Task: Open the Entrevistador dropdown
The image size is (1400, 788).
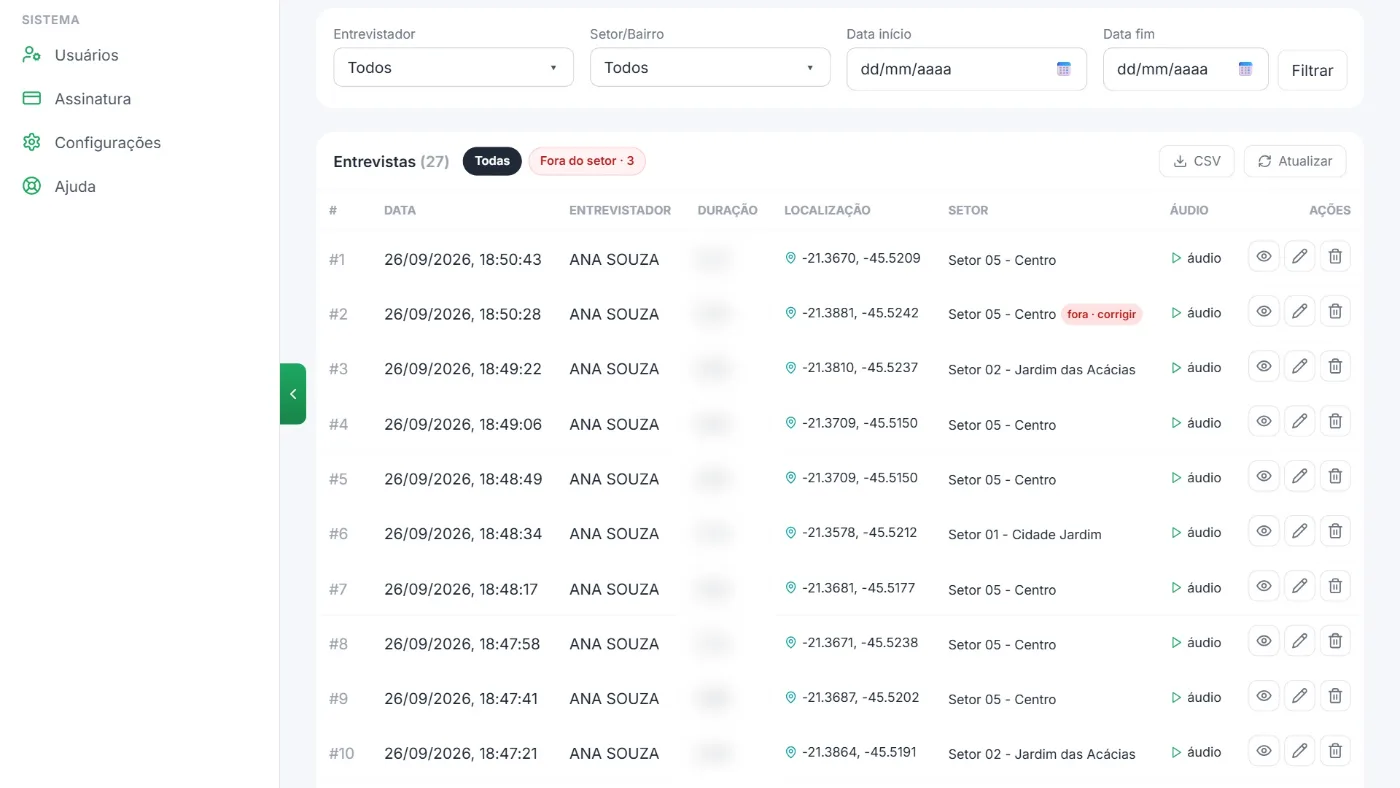Action: click(x=453, y=68)
